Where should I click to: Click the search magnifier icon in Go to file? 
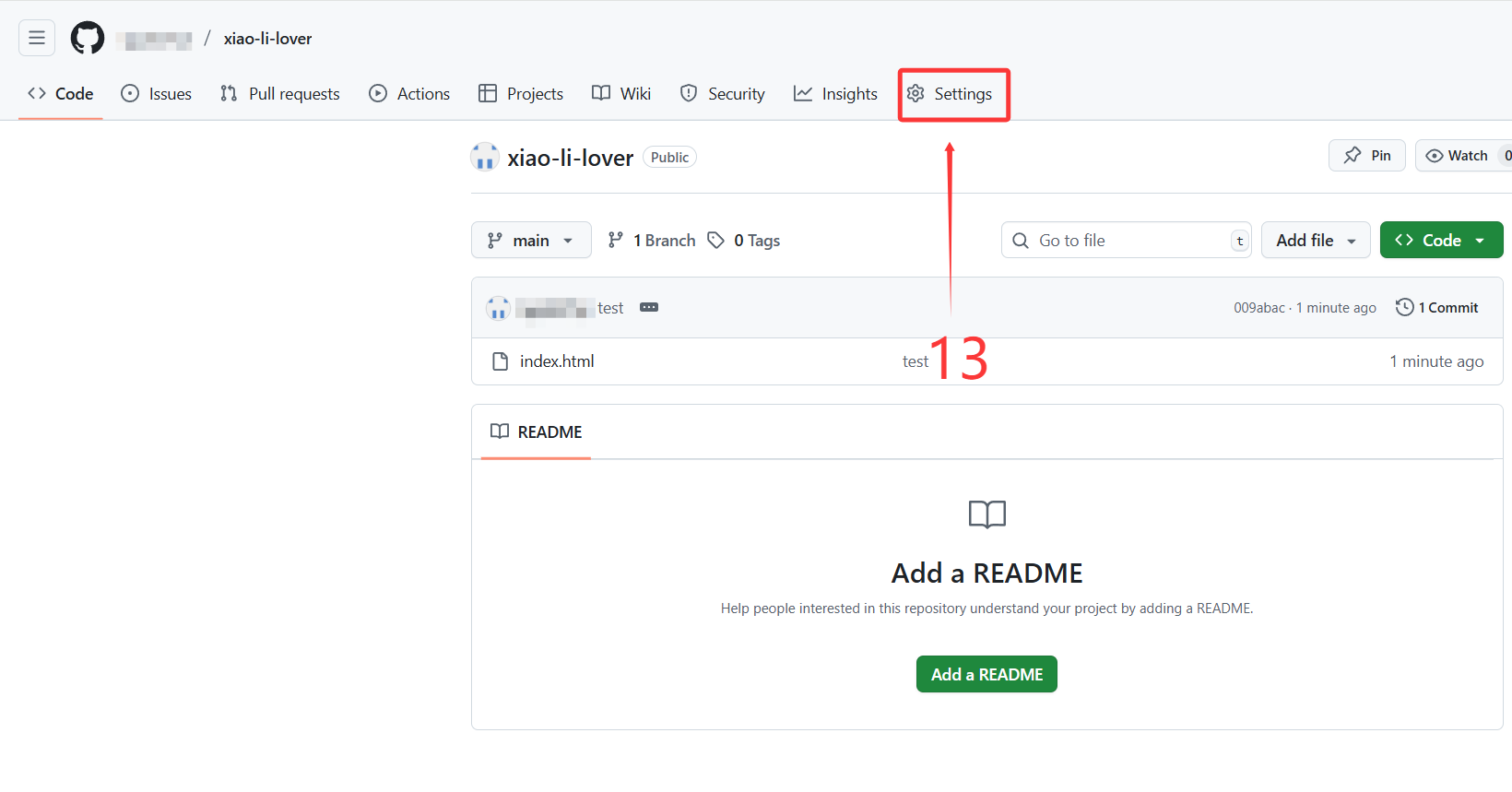1021,241
